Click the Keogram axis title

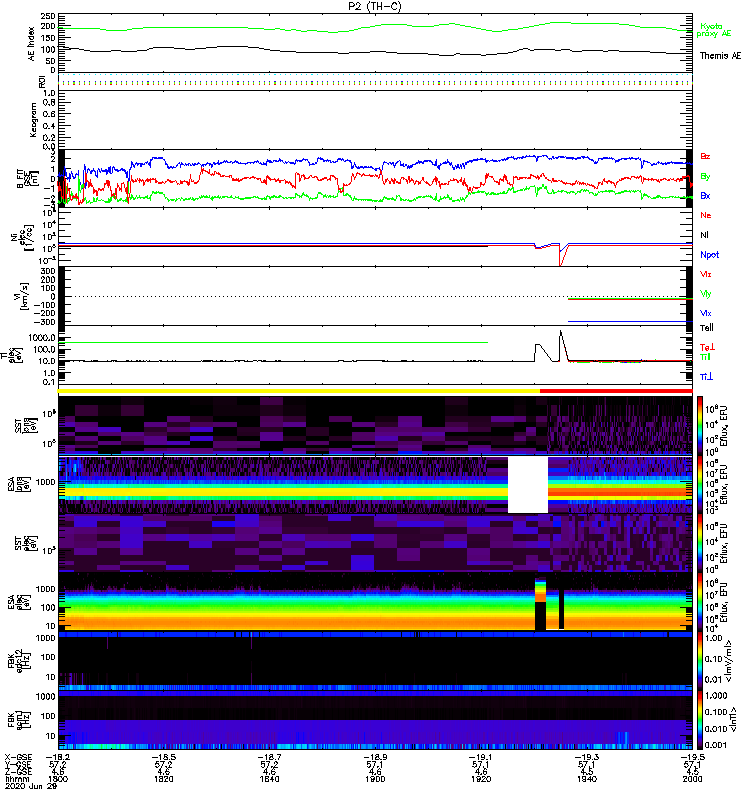[33, 119]
